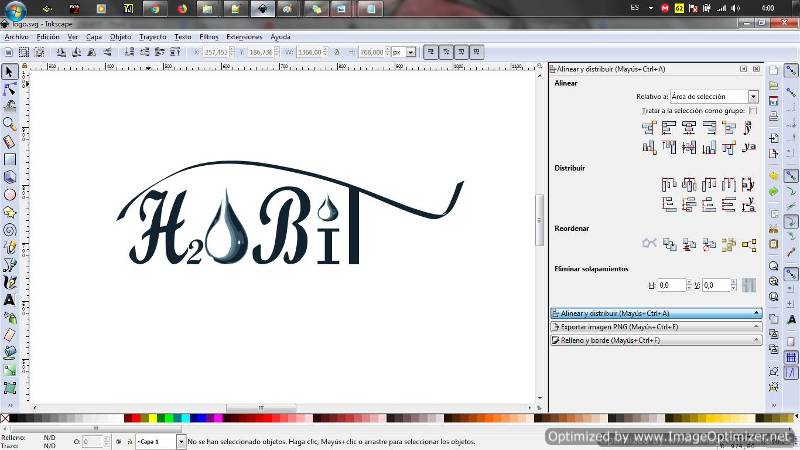Image resolution: width=800 pixels, height=450 pixels.
Task: Click exchange positions reorder icon
Action: click(669, 245)
